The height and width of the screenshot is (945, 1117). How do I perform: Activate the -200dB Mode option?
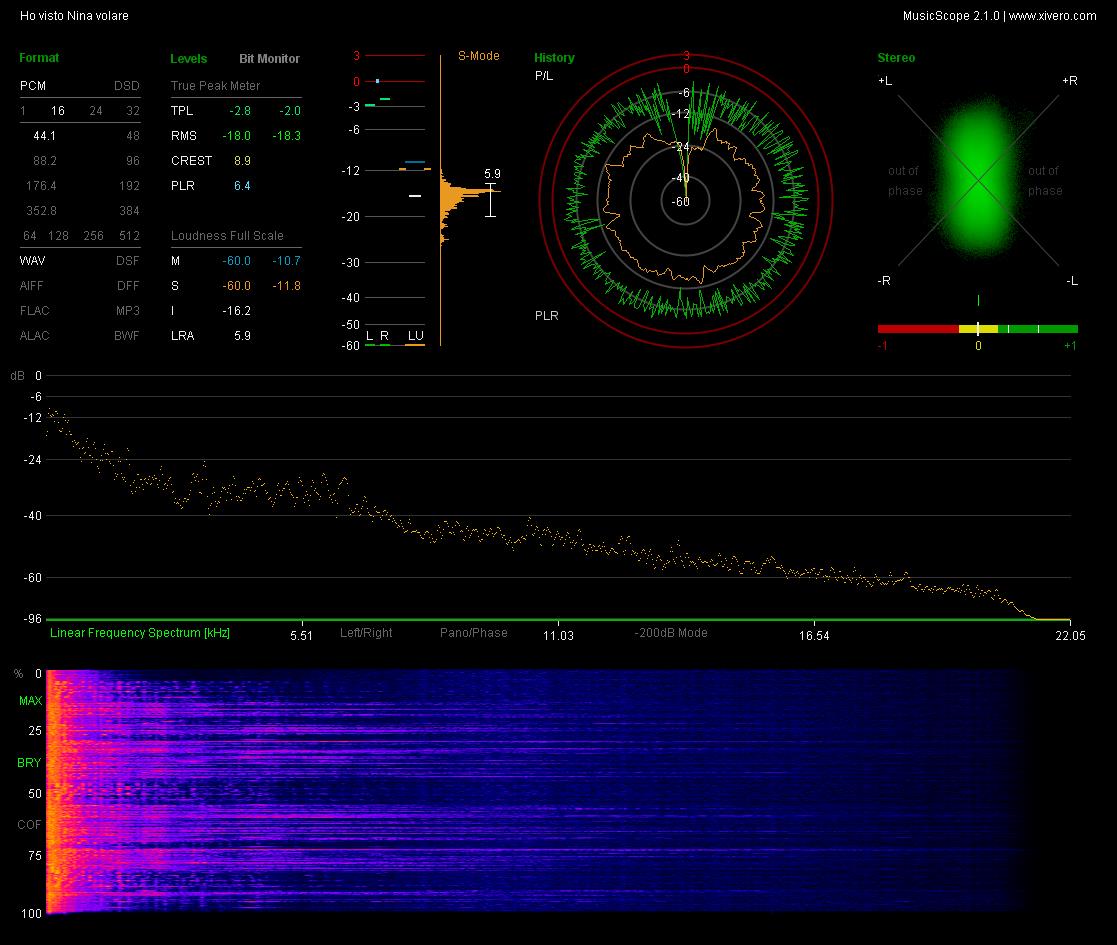click(x=671, y=632)
